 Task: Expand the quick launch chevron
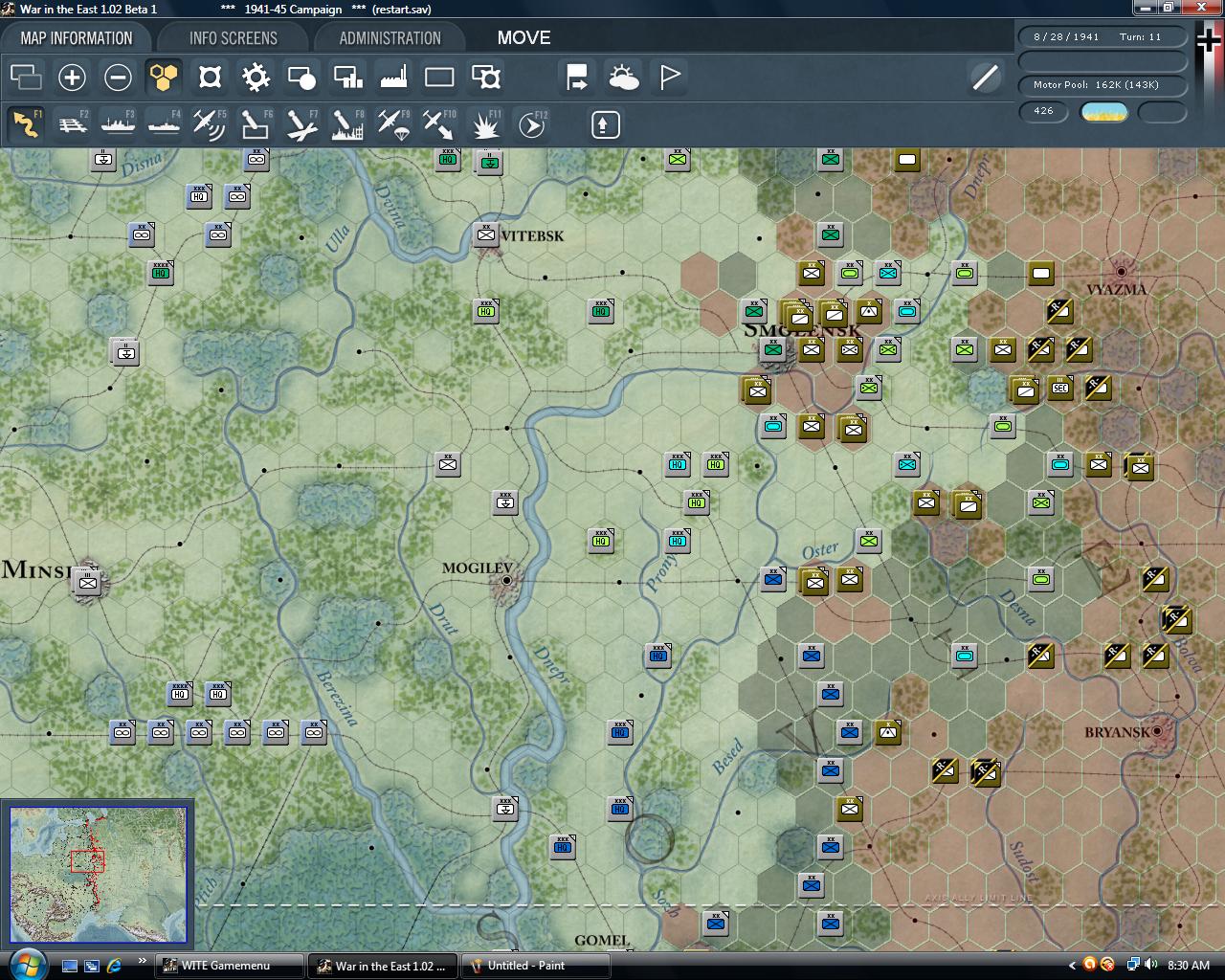tap(143, 961)
